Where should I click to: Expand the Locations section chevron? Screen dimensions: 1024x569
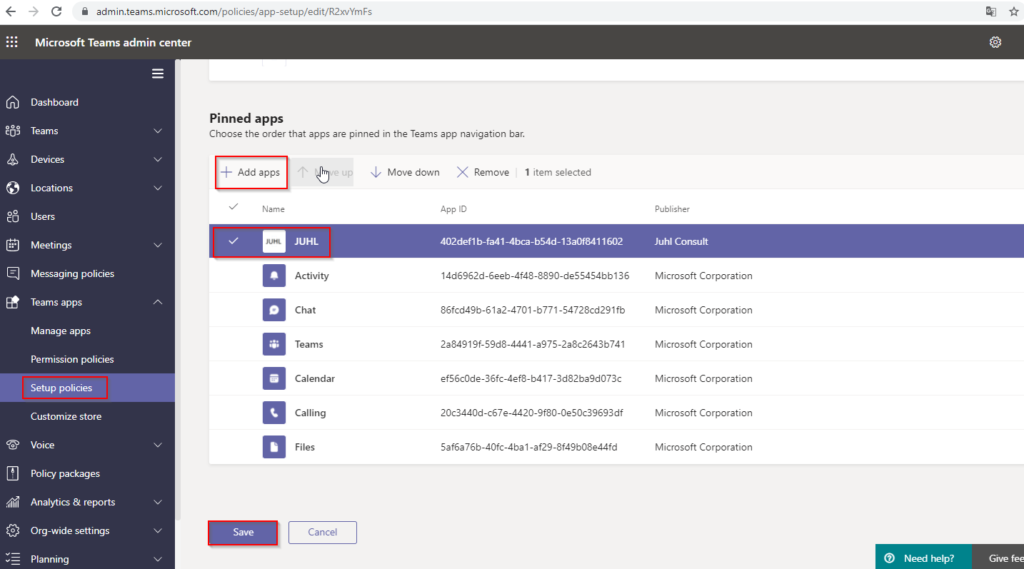[x=158, y=188]
